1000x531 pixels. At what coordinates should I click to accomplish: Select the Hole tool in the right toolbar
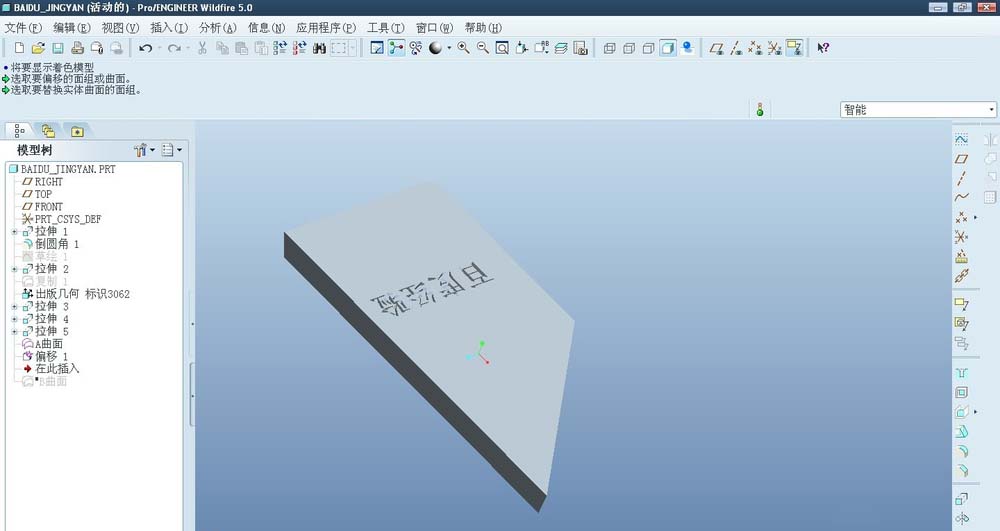coord(961,373)
